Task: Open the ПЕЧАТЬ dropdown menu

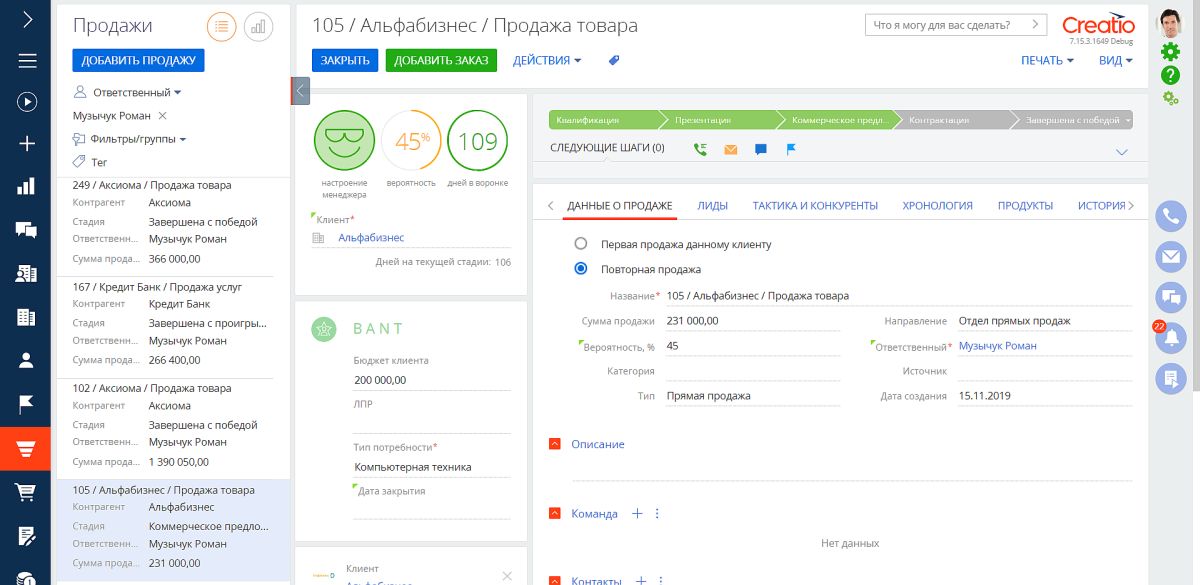Action: (1047, 60)
